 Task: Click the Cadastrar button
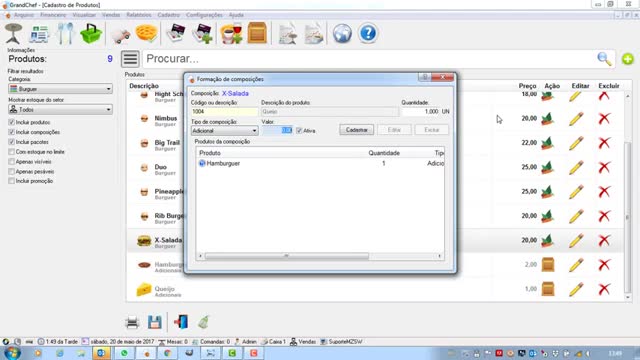pos(356,130)
